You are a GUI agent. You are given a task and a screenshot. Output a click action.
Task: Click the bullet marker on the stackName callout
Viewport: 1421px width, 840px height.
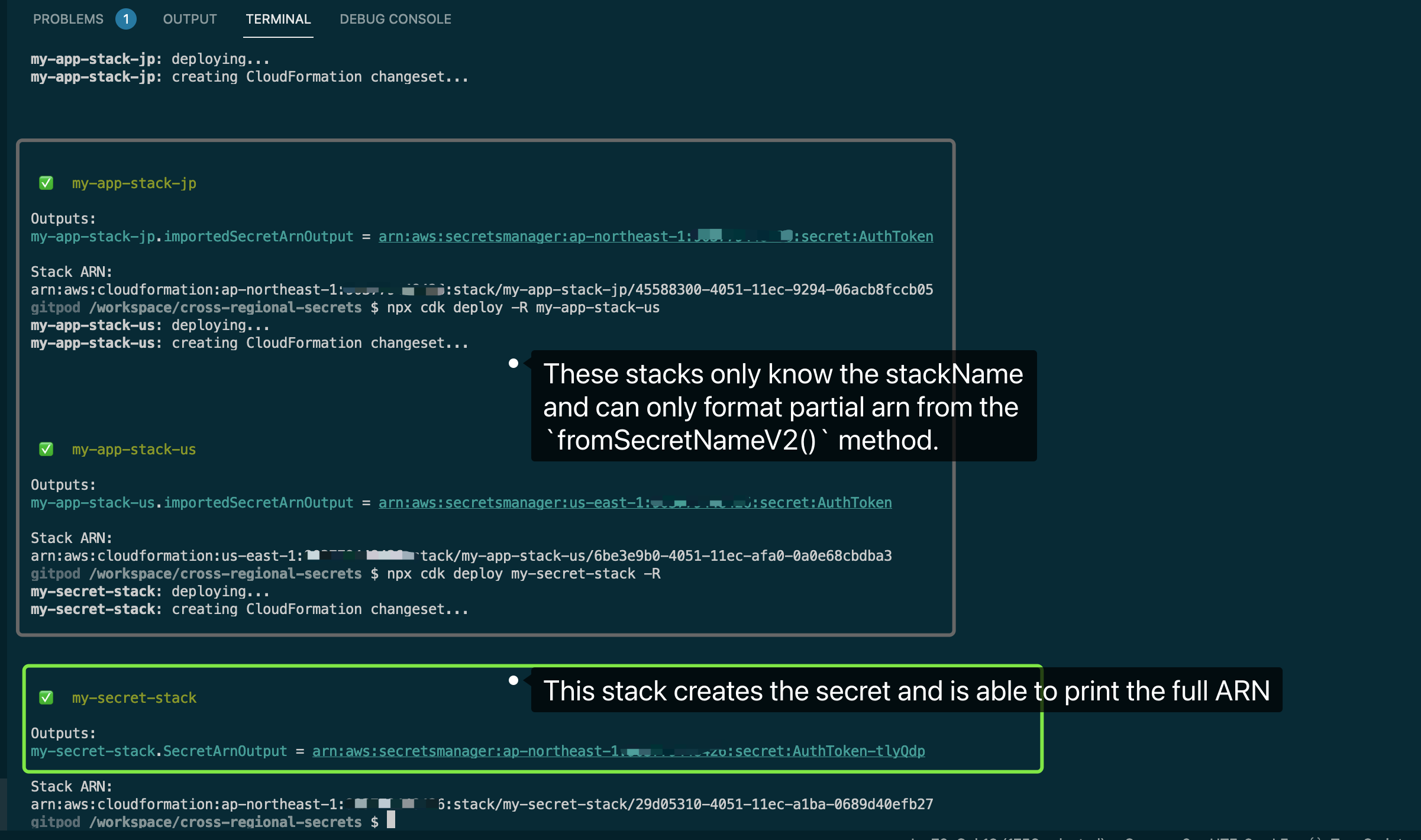click(x=514, y=362)
